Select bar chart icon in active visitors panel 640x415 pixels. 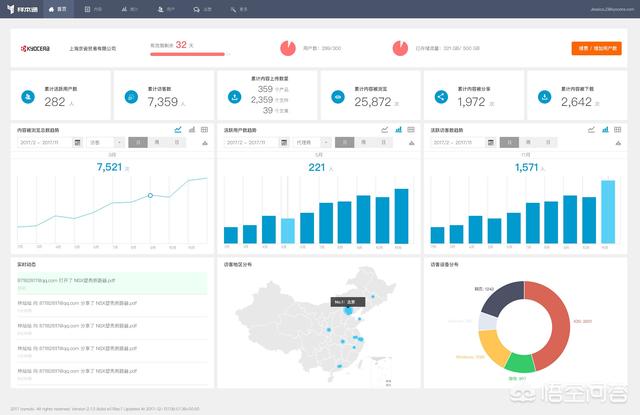click(605, 130)
